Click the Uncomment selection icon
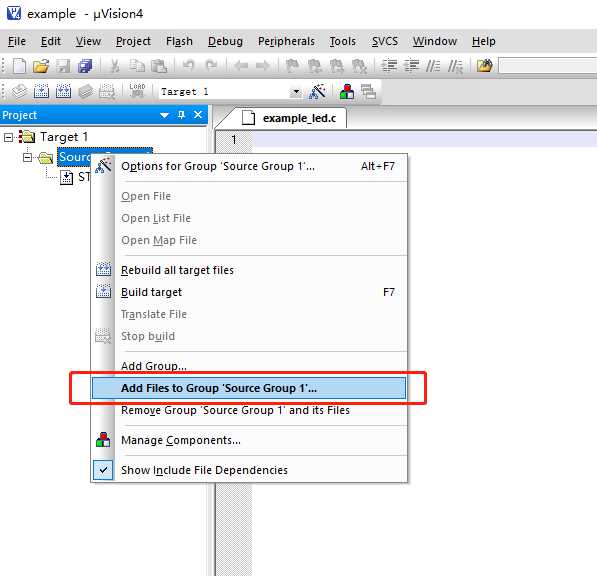Screen dimensions: 597x576 click(455, 66)
